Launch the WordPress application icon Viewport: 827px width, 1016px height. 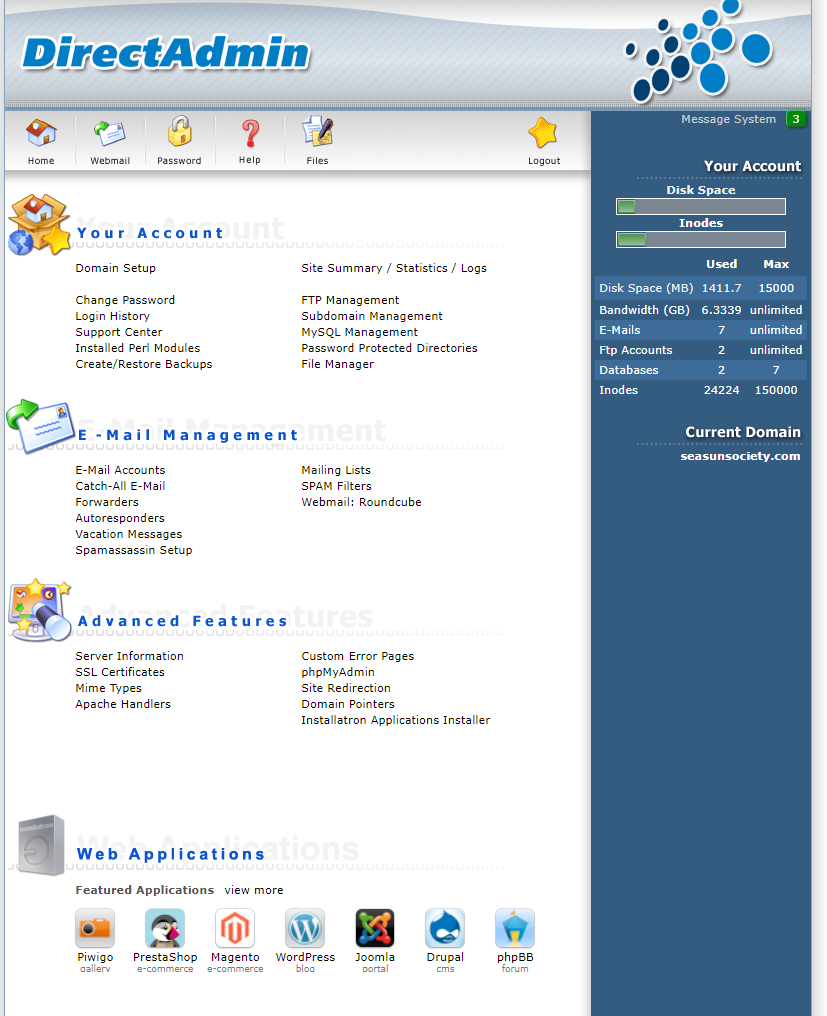pyautogui.click(x=305, y=928)
